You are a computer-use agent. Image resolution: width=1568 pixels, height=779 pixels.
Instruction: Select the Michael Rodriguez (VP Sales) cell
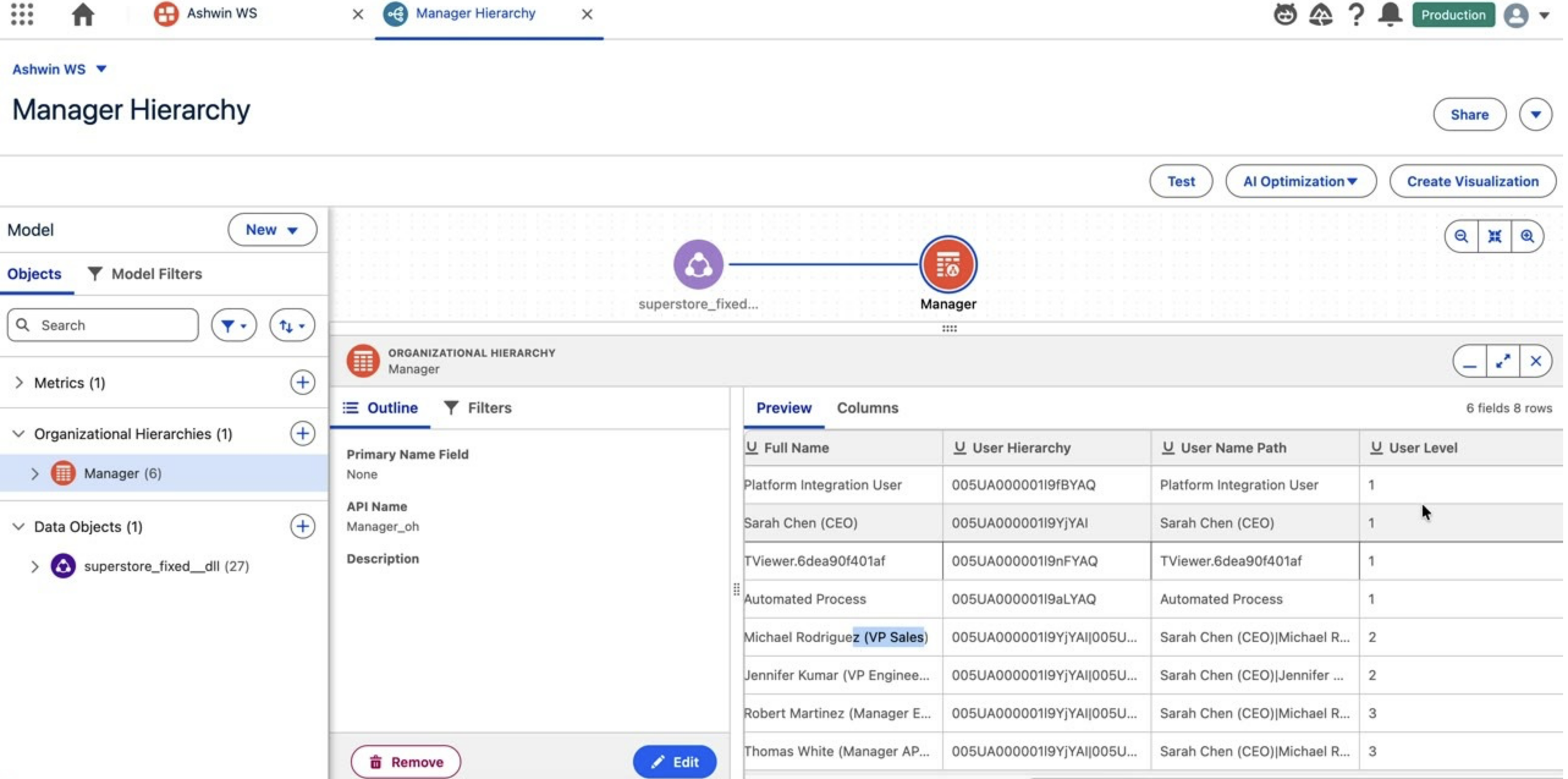(x=843, y=637)
